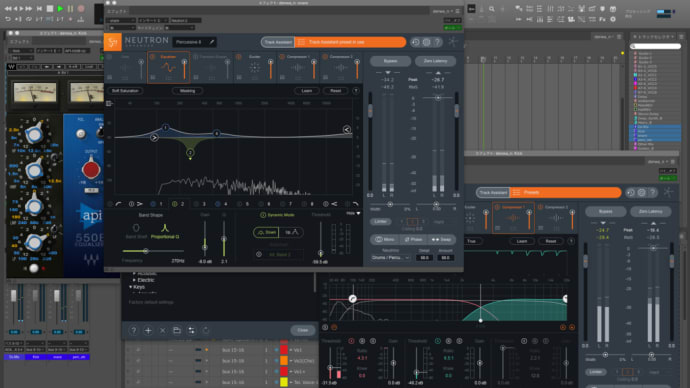Open the Neutrino mode dropdown
The image size is (690, 388).
tap(390, 257)
